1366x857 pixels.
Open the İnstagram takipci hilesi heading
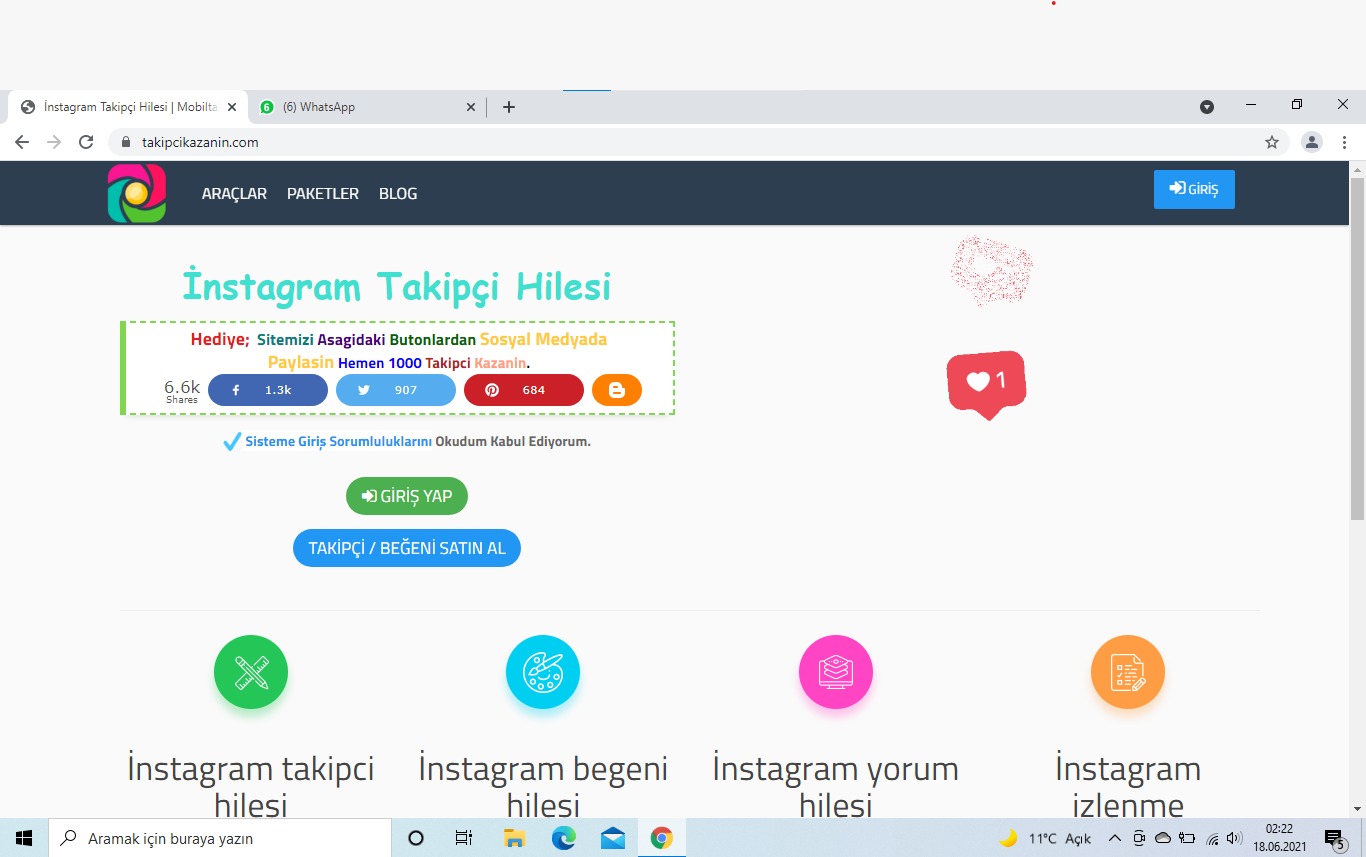point(251,787)
